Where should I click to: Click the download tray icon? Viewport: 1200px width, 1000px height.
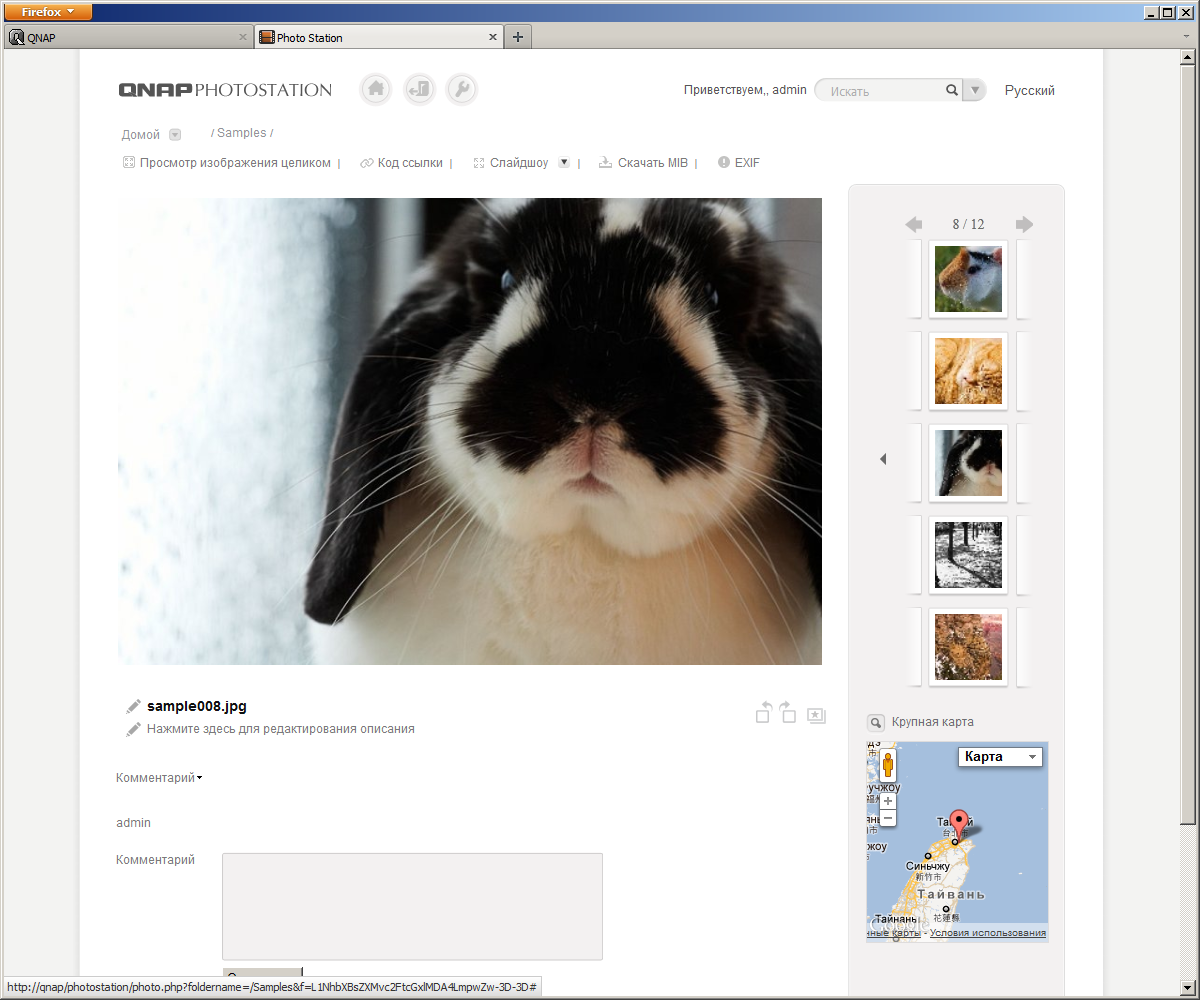pos(605,163)
